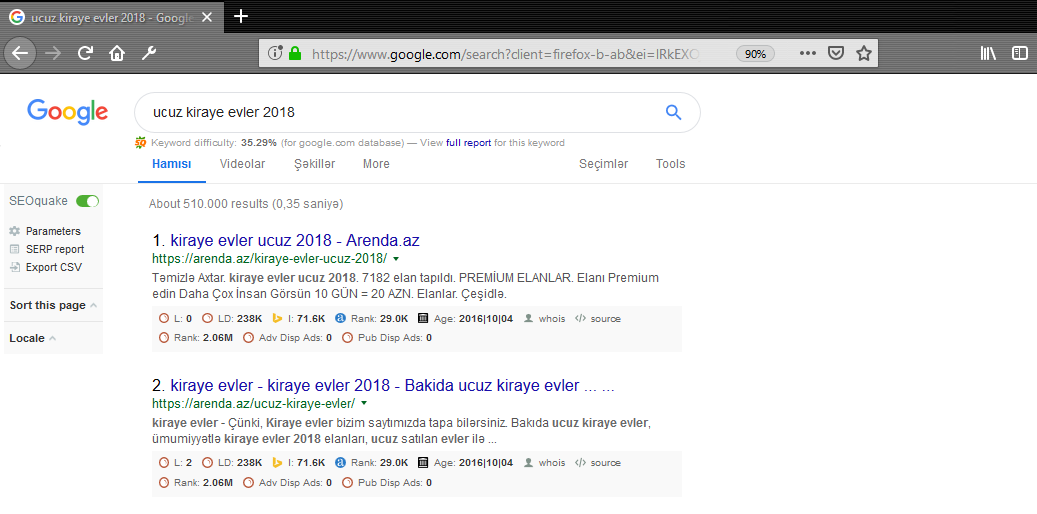The height and width of the screenshot is (514, 1037).
Task: Open the first result kiraye evler ucuz 2018
Action: click(x=295, y=241)
